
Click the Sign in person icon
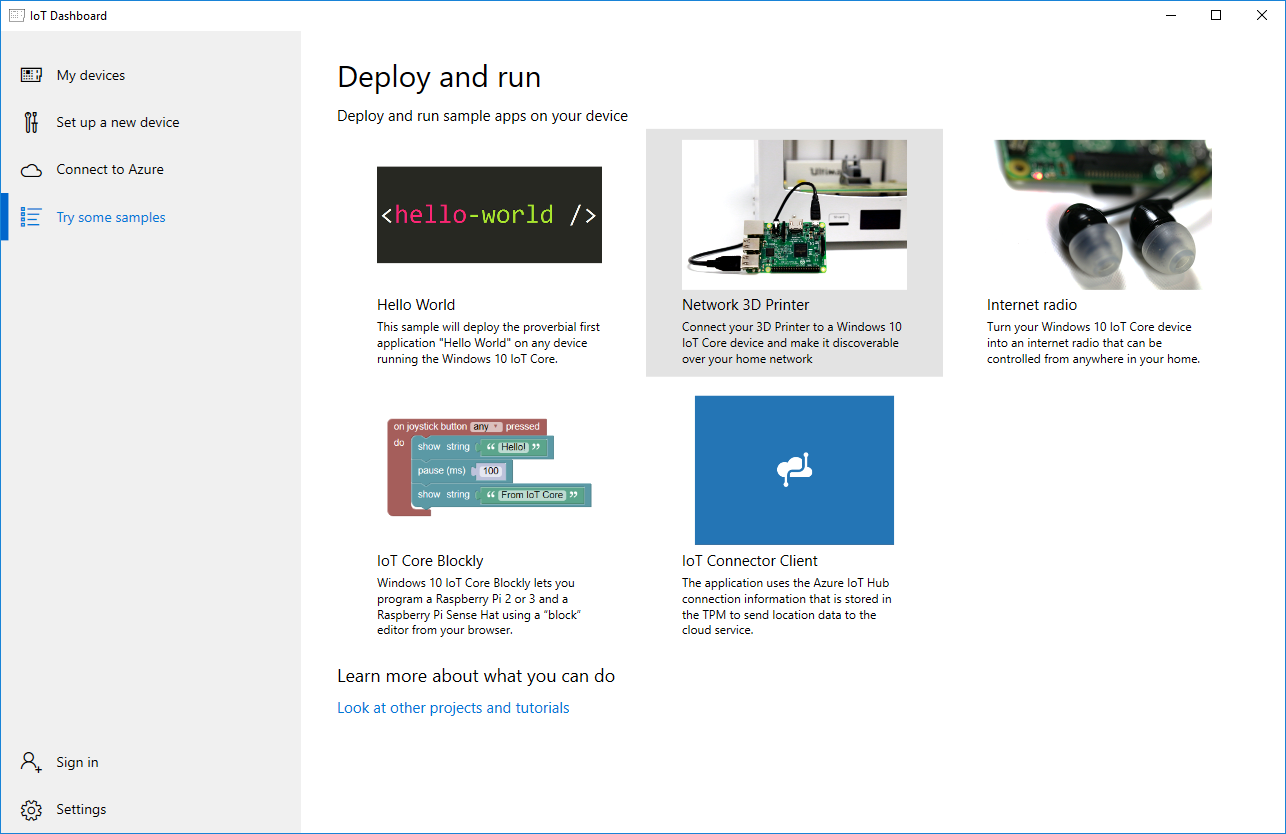click(x=31, y=762)
